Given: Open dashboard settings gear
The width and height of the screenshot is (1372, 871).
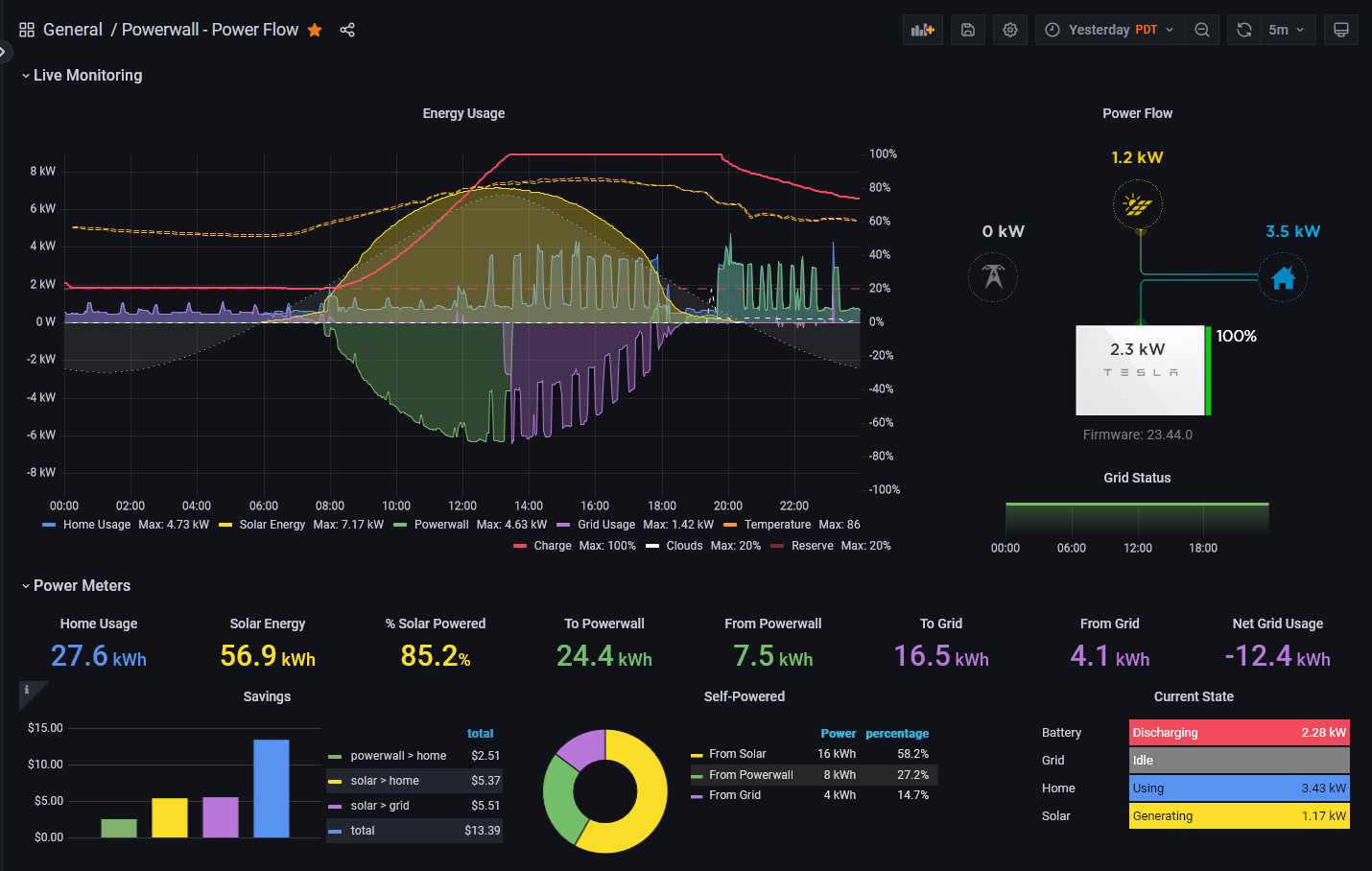Looking at the screenshot, I should 1010,30.
